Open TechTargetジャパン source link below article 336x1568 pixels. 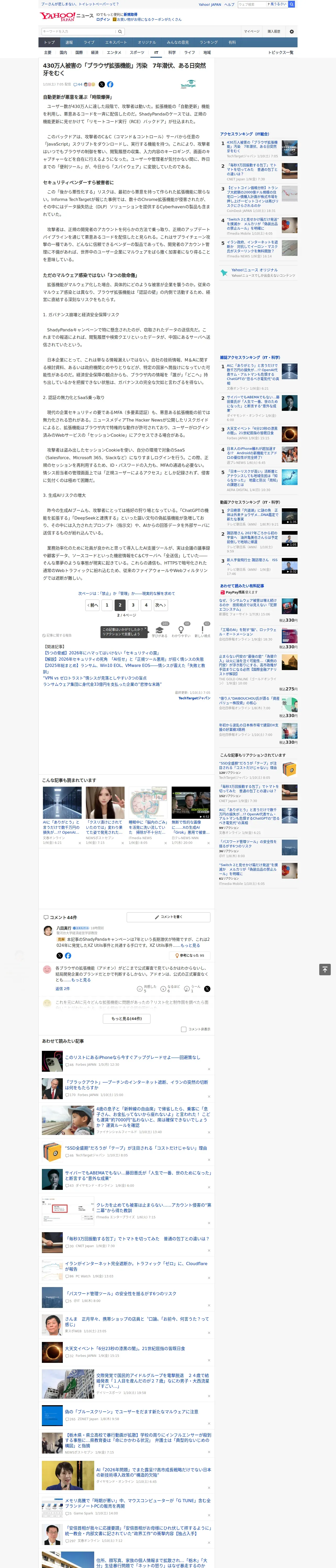[194, 698]
